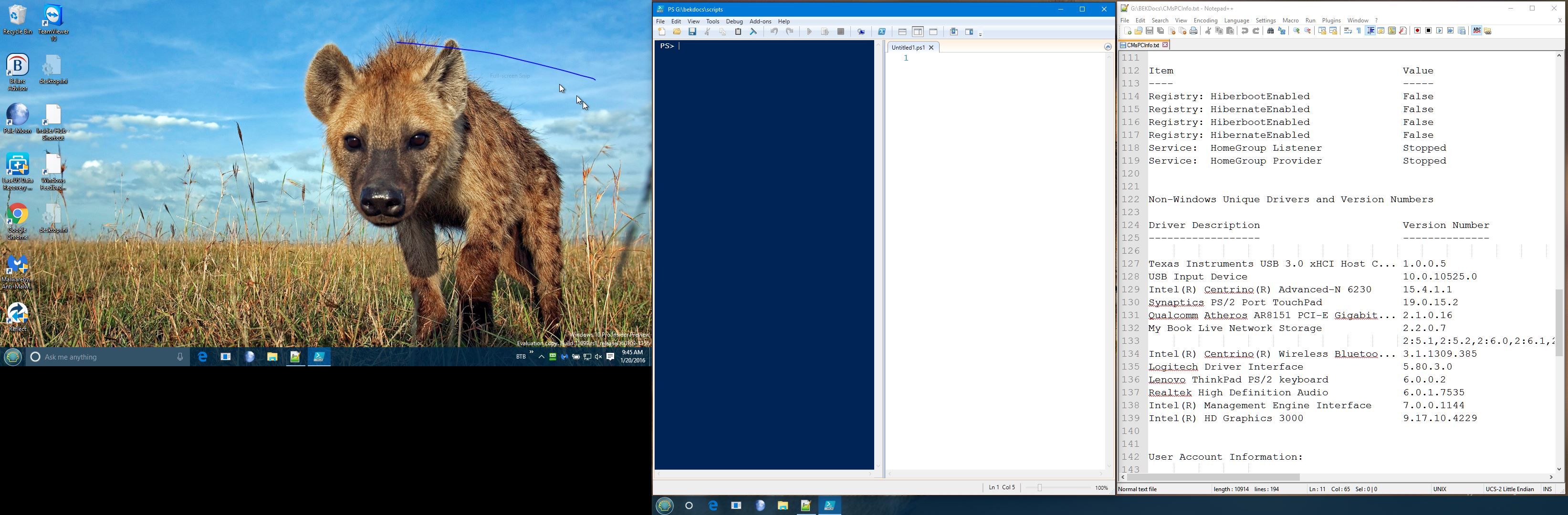Close the CMsPCInfo.txt tab
The width and height of the screenshot is (1568, 515).
[x=1165, y=45]
